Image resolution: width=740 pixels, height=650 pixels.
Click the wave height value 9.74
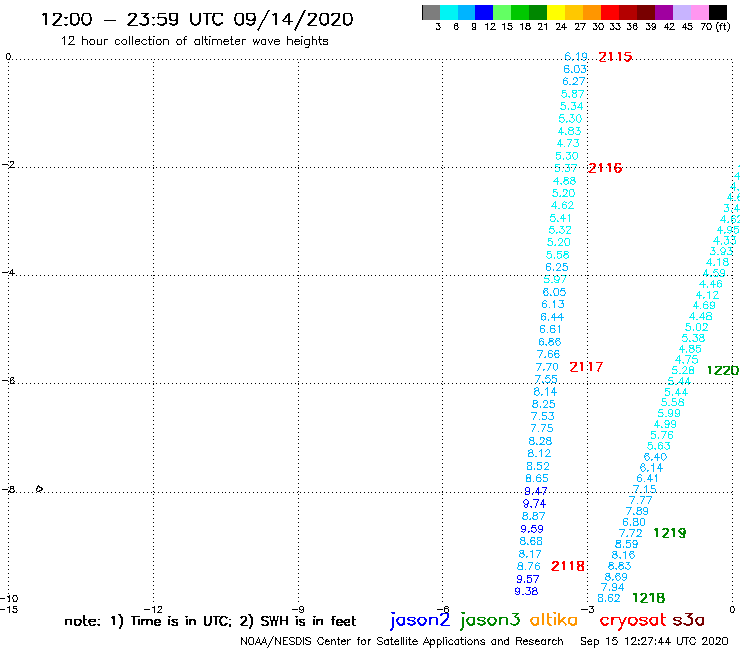pyautogui.click(x=534, y=504)
